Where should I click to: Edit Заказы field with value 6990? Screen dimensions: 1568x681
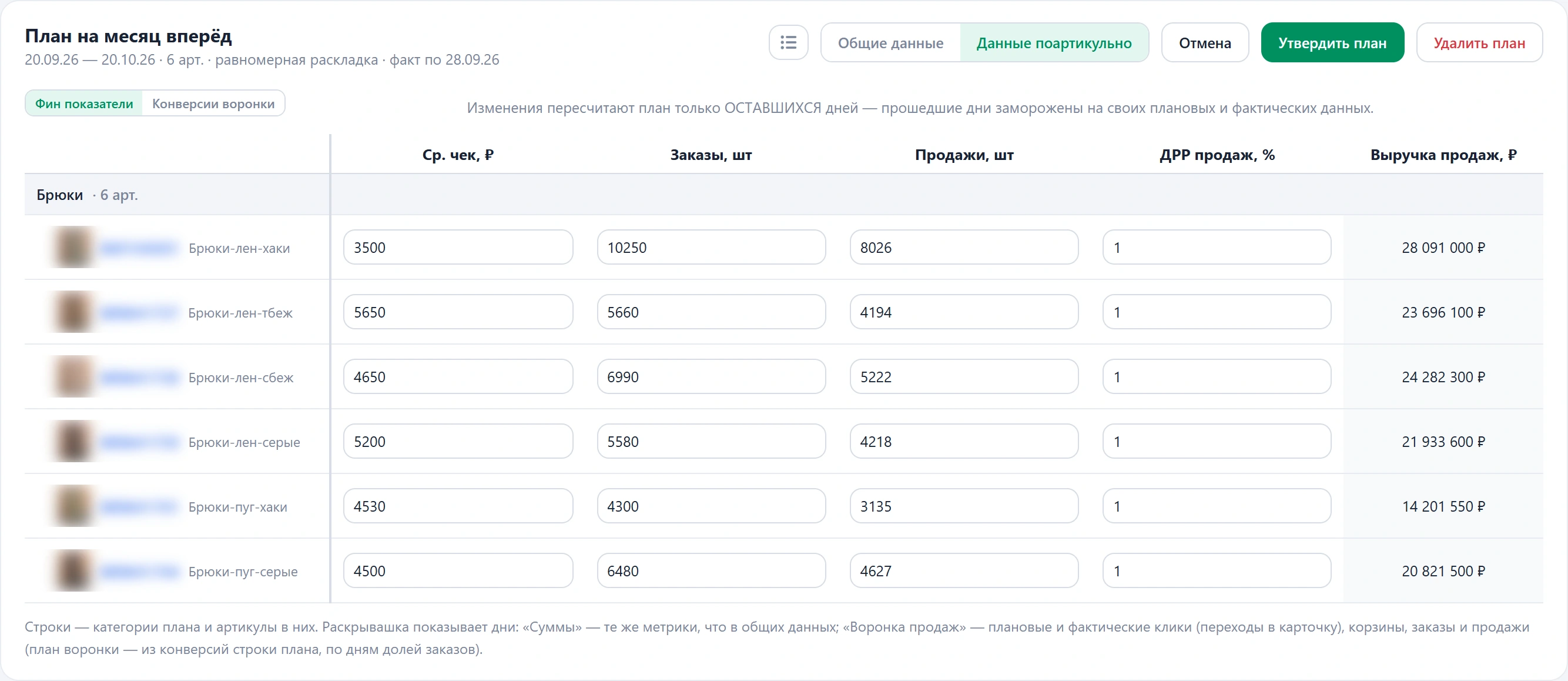point(711,376)
